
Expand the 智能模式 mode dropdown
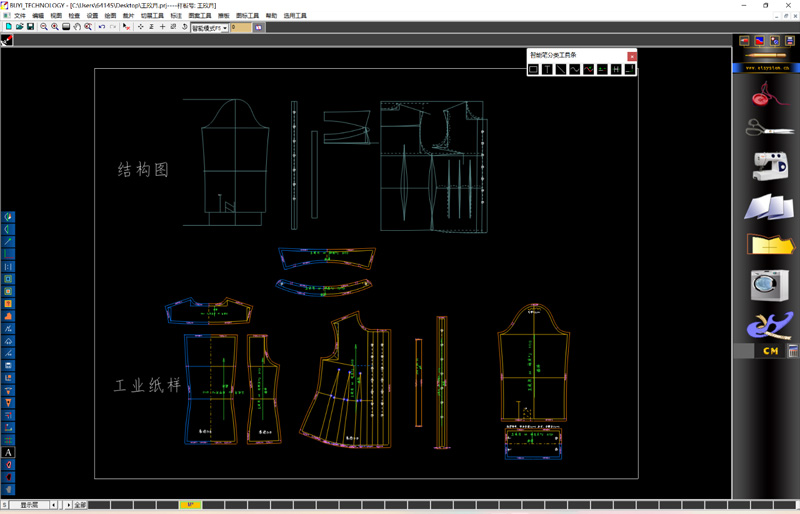pos(225,28)
